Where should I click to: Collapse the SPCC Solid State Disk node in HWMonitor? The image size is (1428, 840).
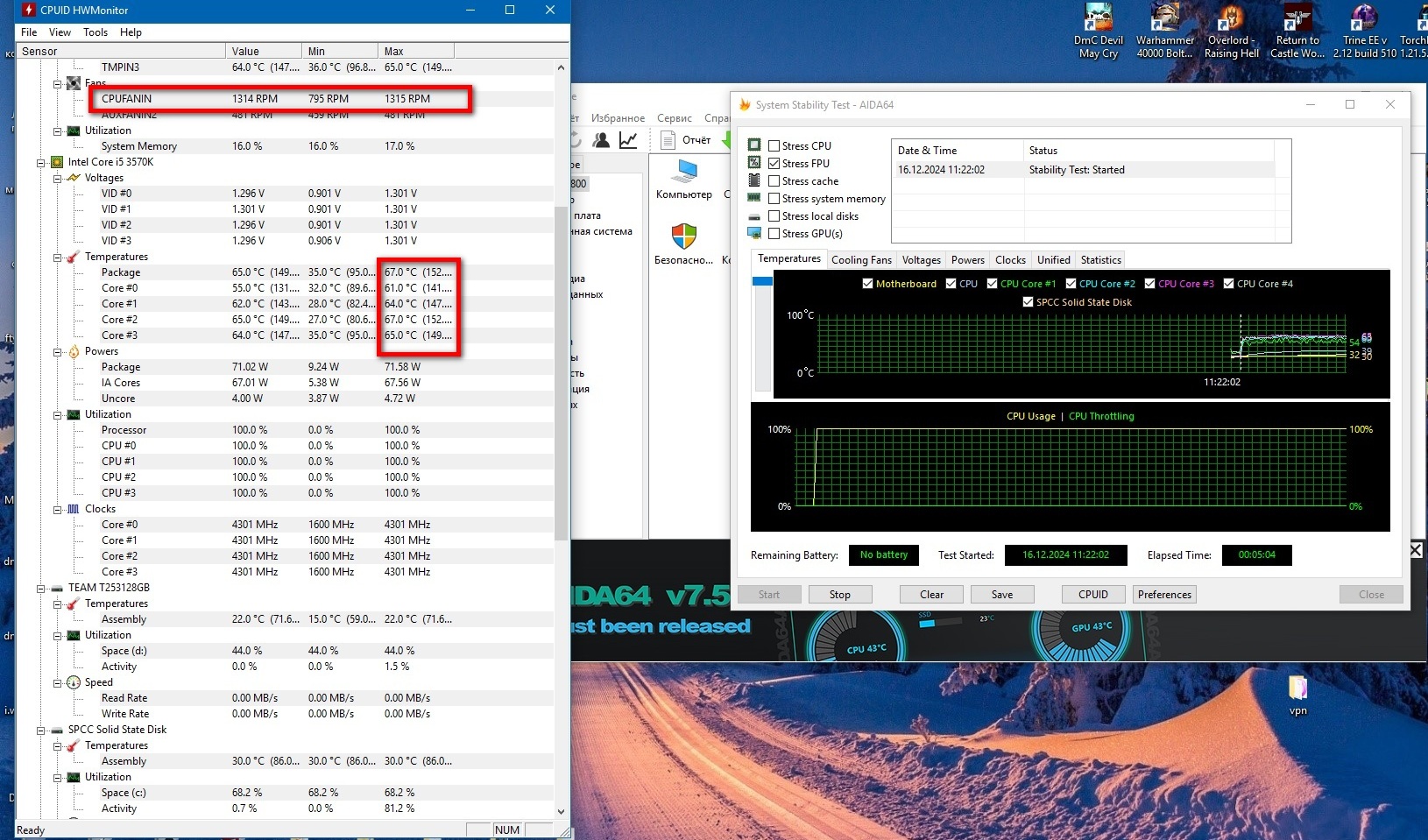pyautogui.click(x=40, y=730)
